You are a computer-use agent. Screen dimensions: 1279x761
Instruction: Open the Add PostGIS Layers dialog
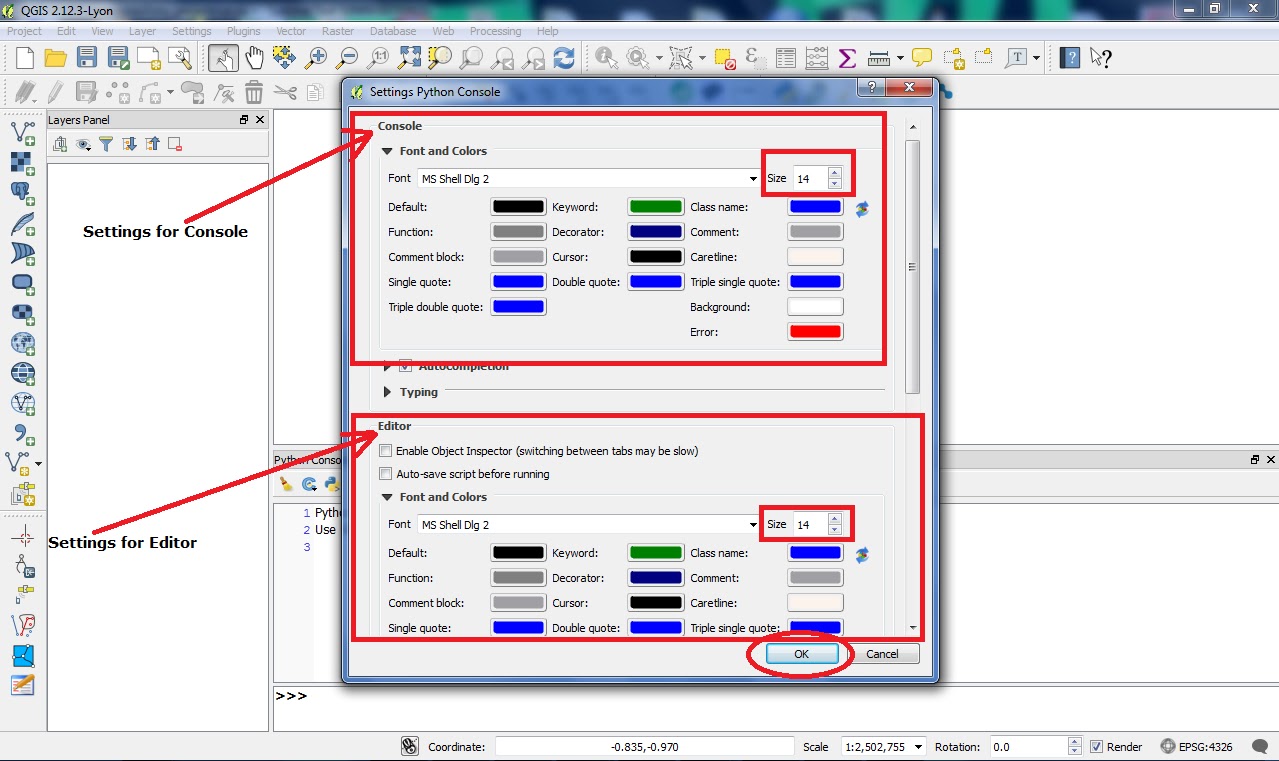(x=23, y=191)
